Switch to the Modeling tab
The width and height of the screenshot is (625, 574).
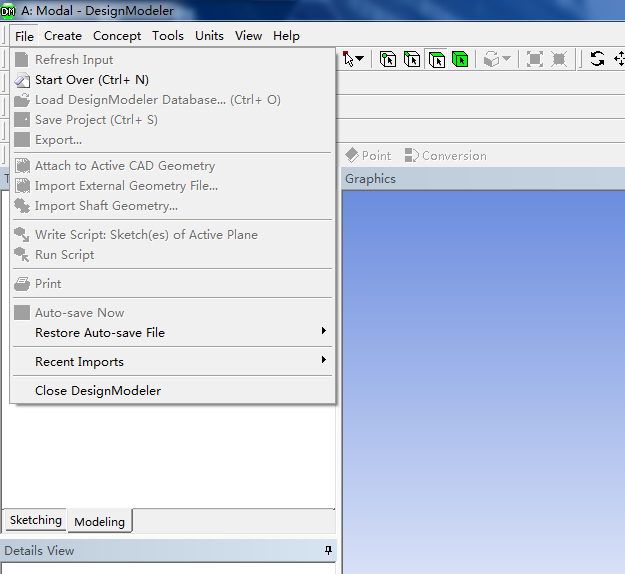100,521
